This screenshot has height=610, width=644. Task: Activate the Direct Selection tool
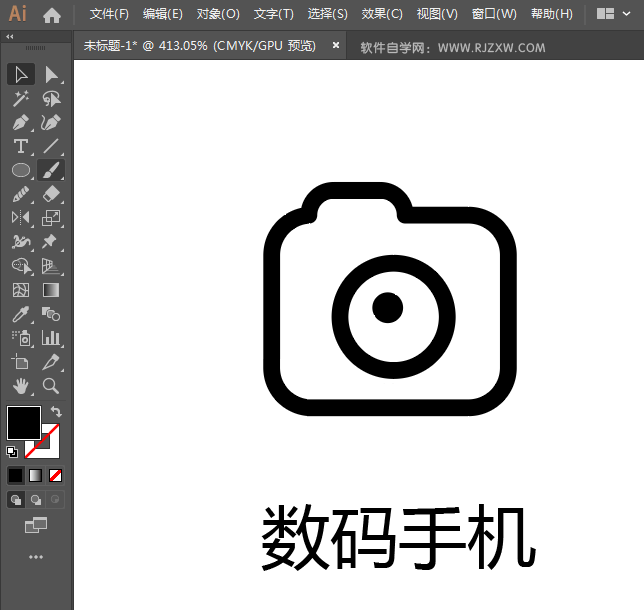51,74
